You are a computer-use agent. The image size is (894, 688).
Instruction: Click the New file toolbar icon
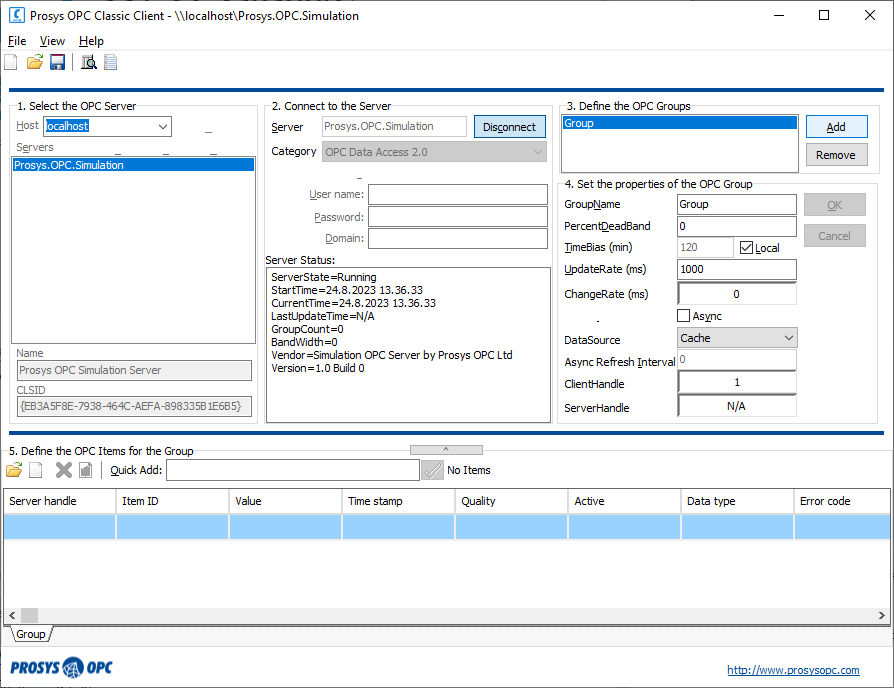[x=11, y=62]
